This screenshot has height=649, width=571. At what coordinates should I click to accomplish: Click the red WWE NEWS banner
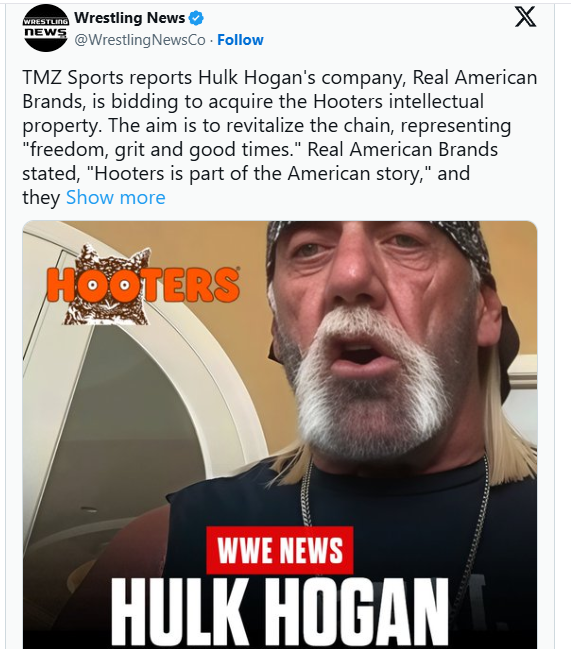[280, 550]
